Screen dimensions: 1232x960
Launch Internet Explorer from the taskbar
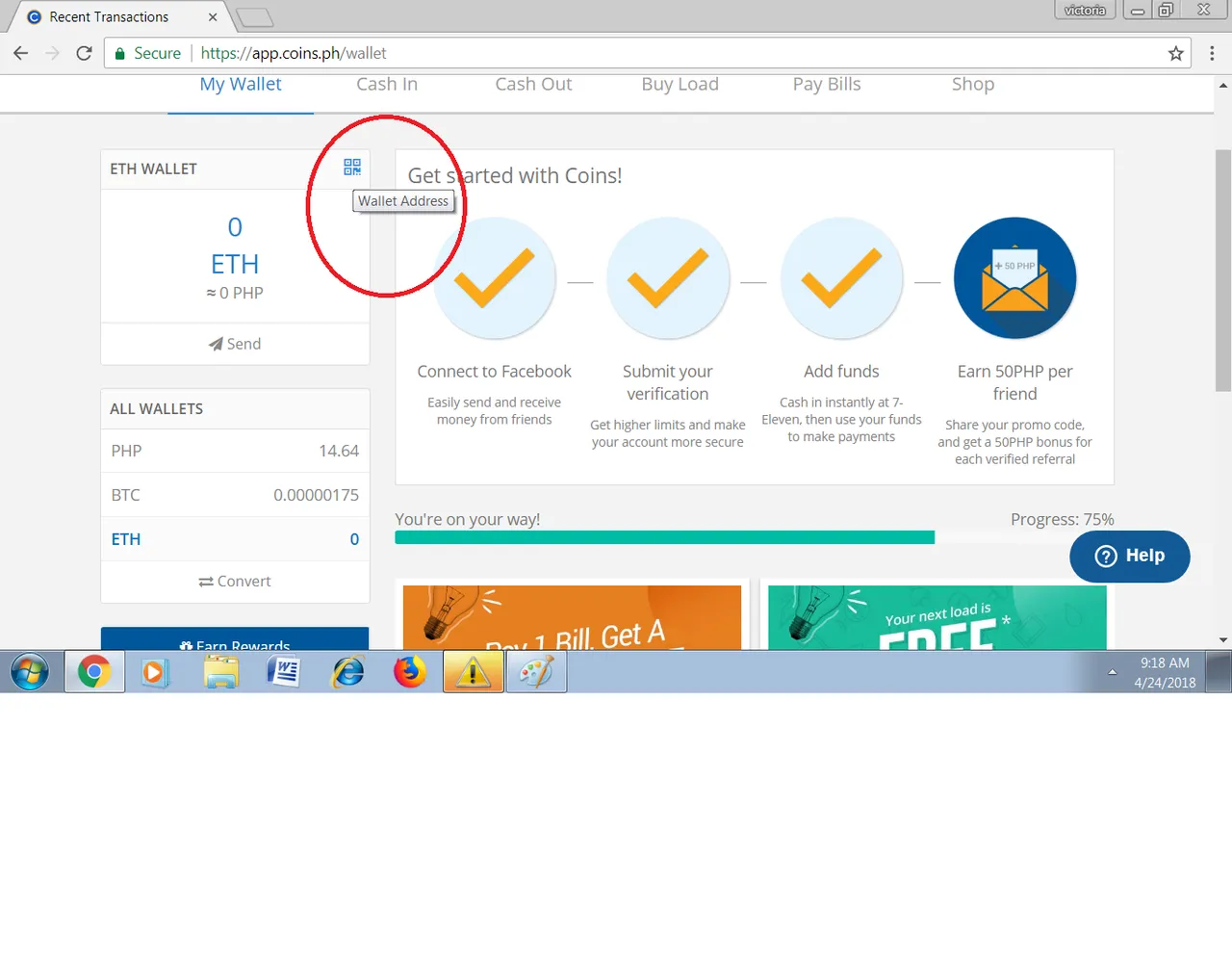(347, 671)
